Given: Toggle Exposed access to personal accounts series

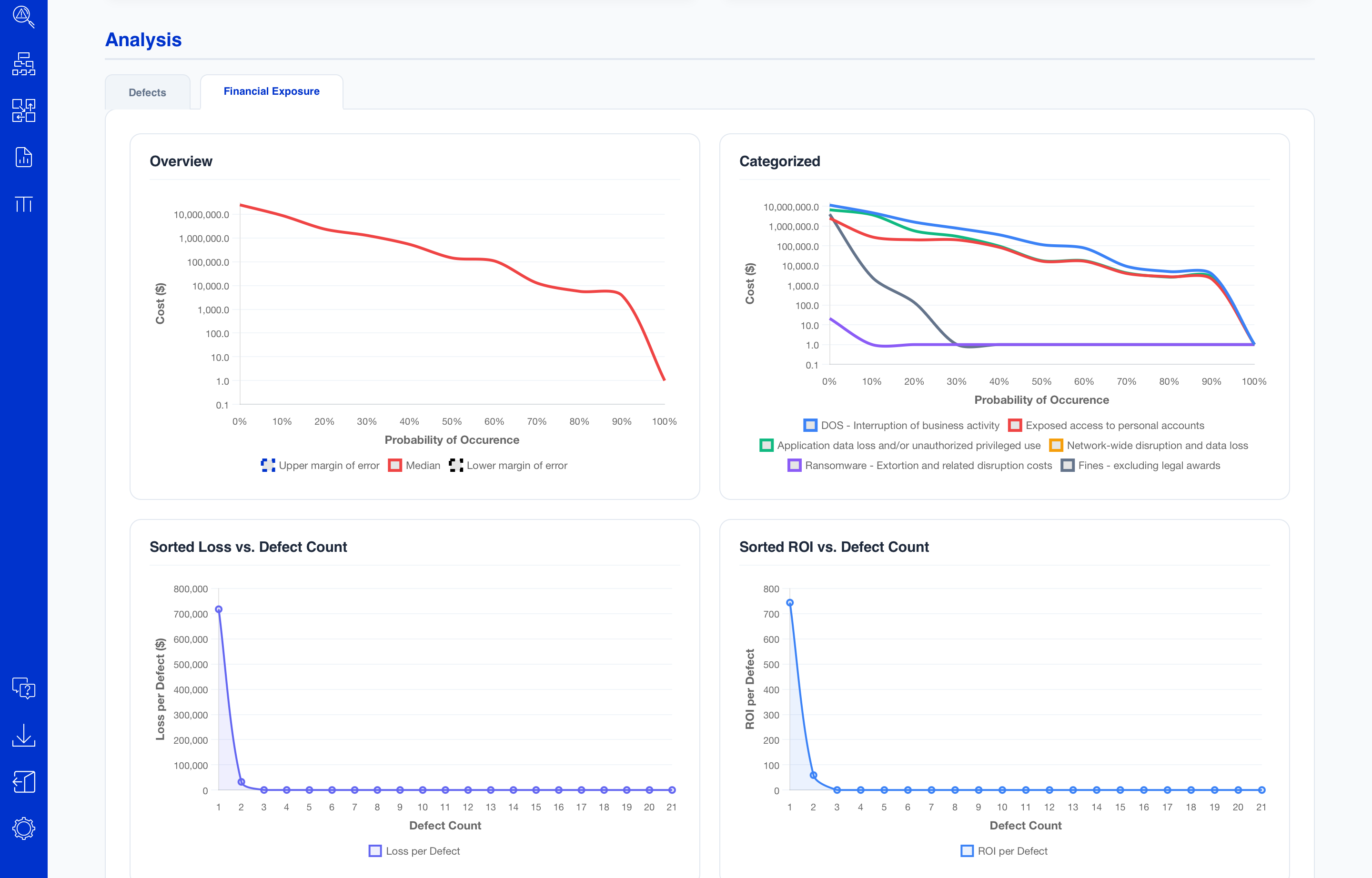Looking at the screenshot, I should pos(1106,425).
